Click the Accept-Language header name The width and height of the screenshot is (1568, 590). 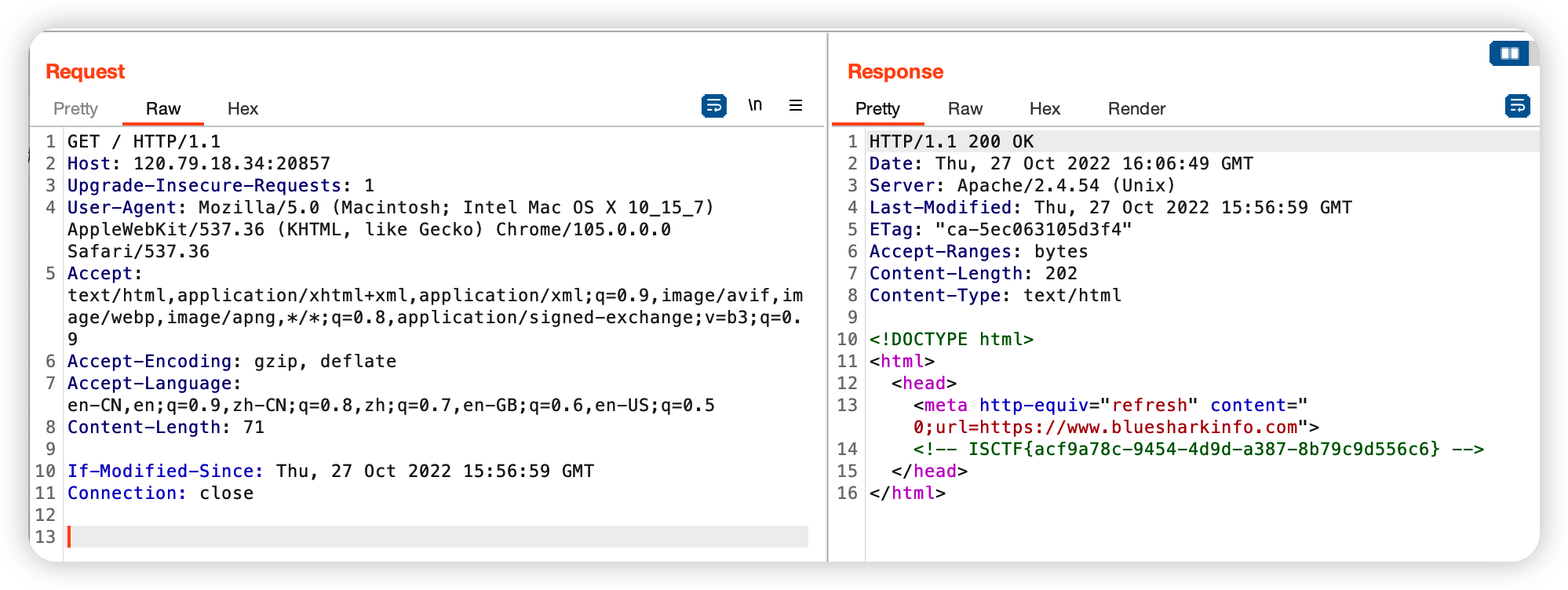[149, 383]
